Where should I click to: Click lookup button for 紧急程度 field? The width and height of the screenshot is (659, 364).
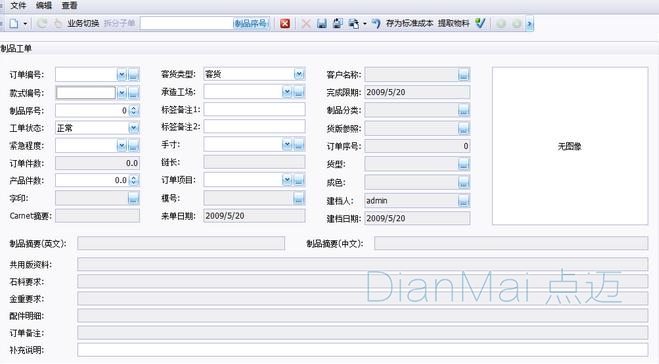(133, 146)
